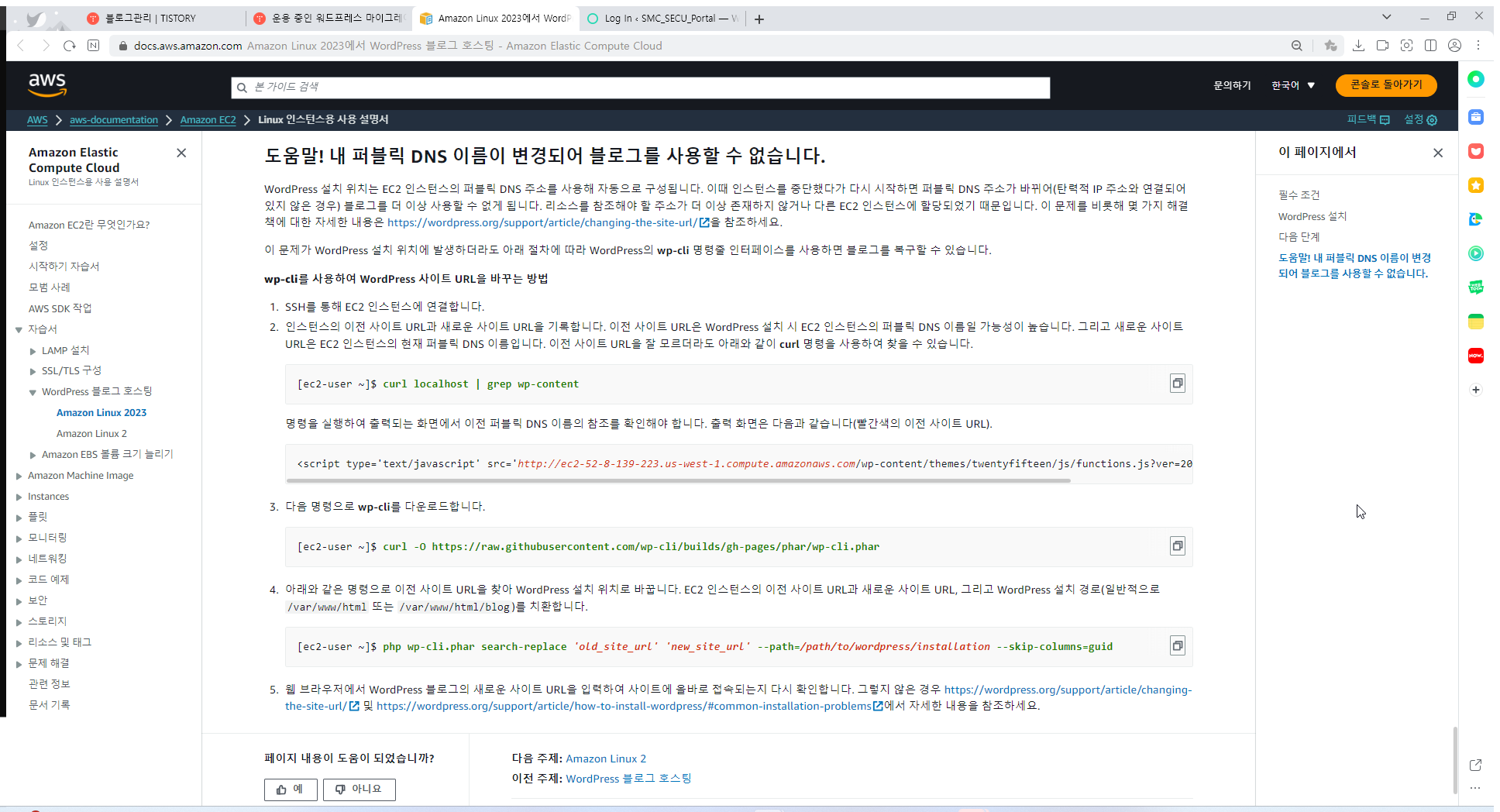Screen dimensions: 1500x812
Task: Open 이전 주제 WordPress 블로그 호스팅 link
Action: click(x=628, y=779)
